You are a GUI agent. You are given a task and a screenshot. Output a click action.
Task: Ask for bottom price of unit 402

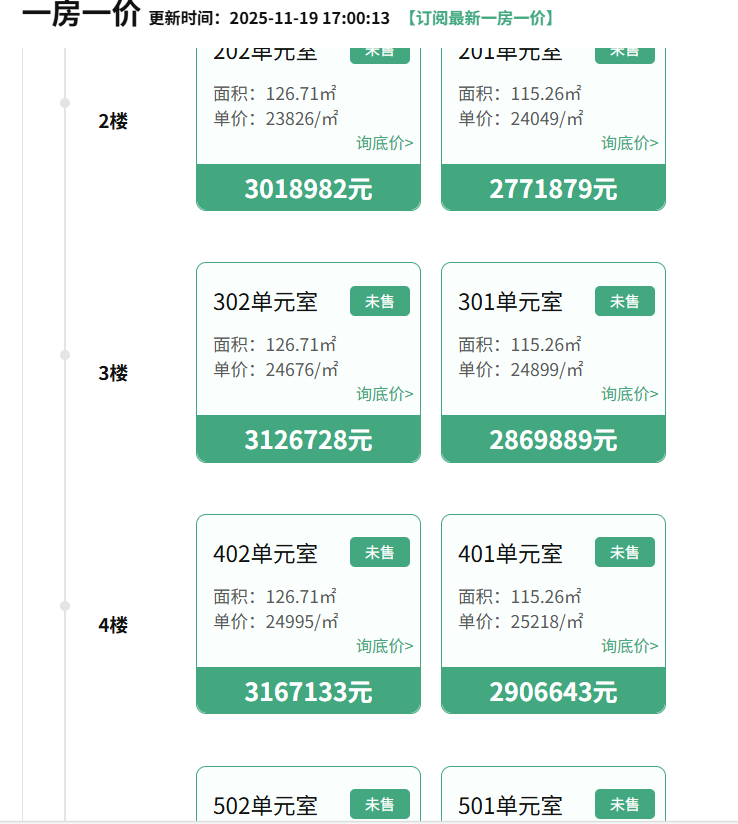tap(384, 646)
